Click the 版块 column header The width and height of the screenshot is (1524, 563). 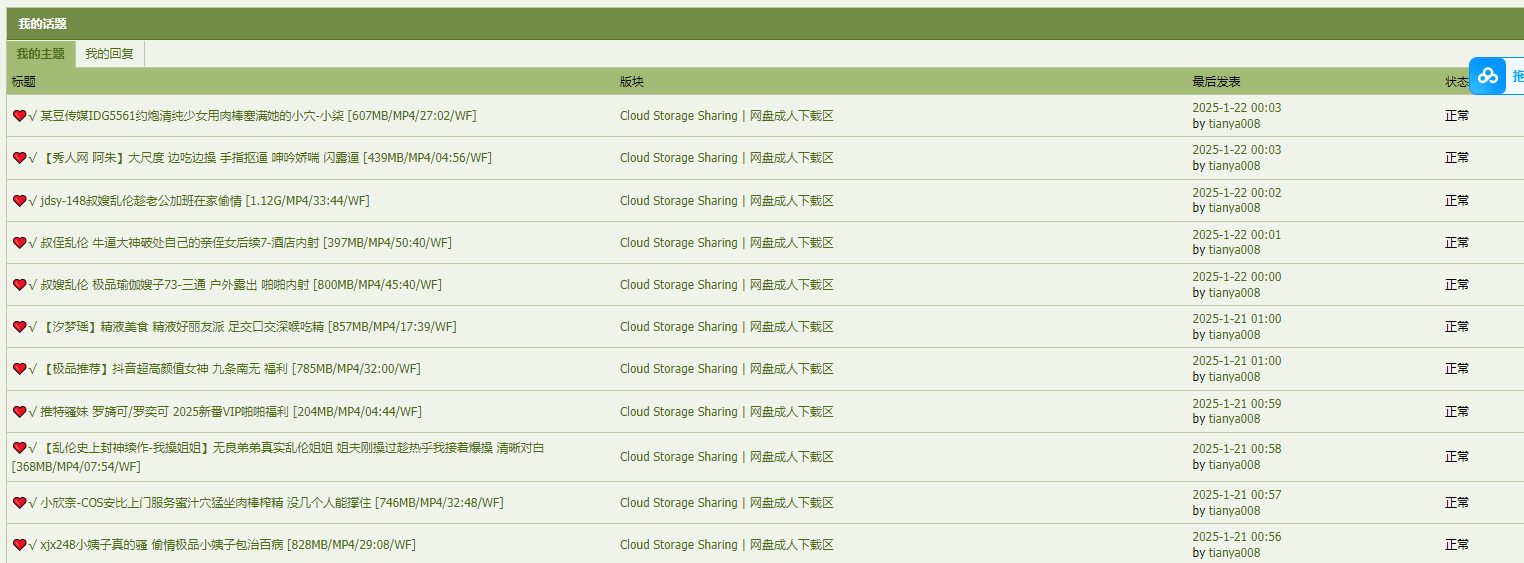(x=632, y=82)
